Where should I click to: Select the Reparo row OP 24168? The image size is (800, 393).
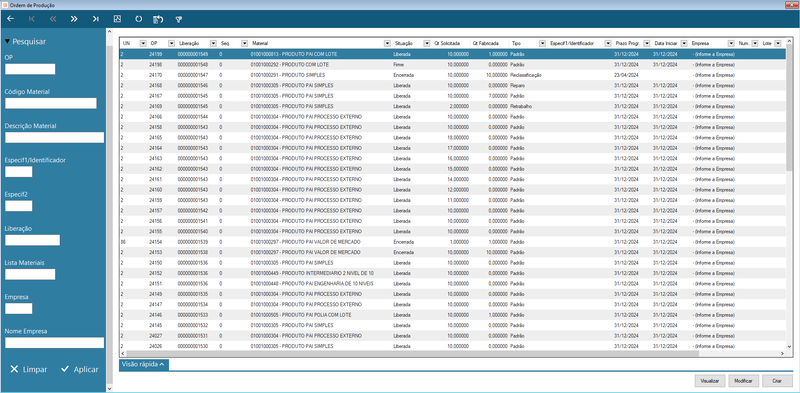coord(453,86)
